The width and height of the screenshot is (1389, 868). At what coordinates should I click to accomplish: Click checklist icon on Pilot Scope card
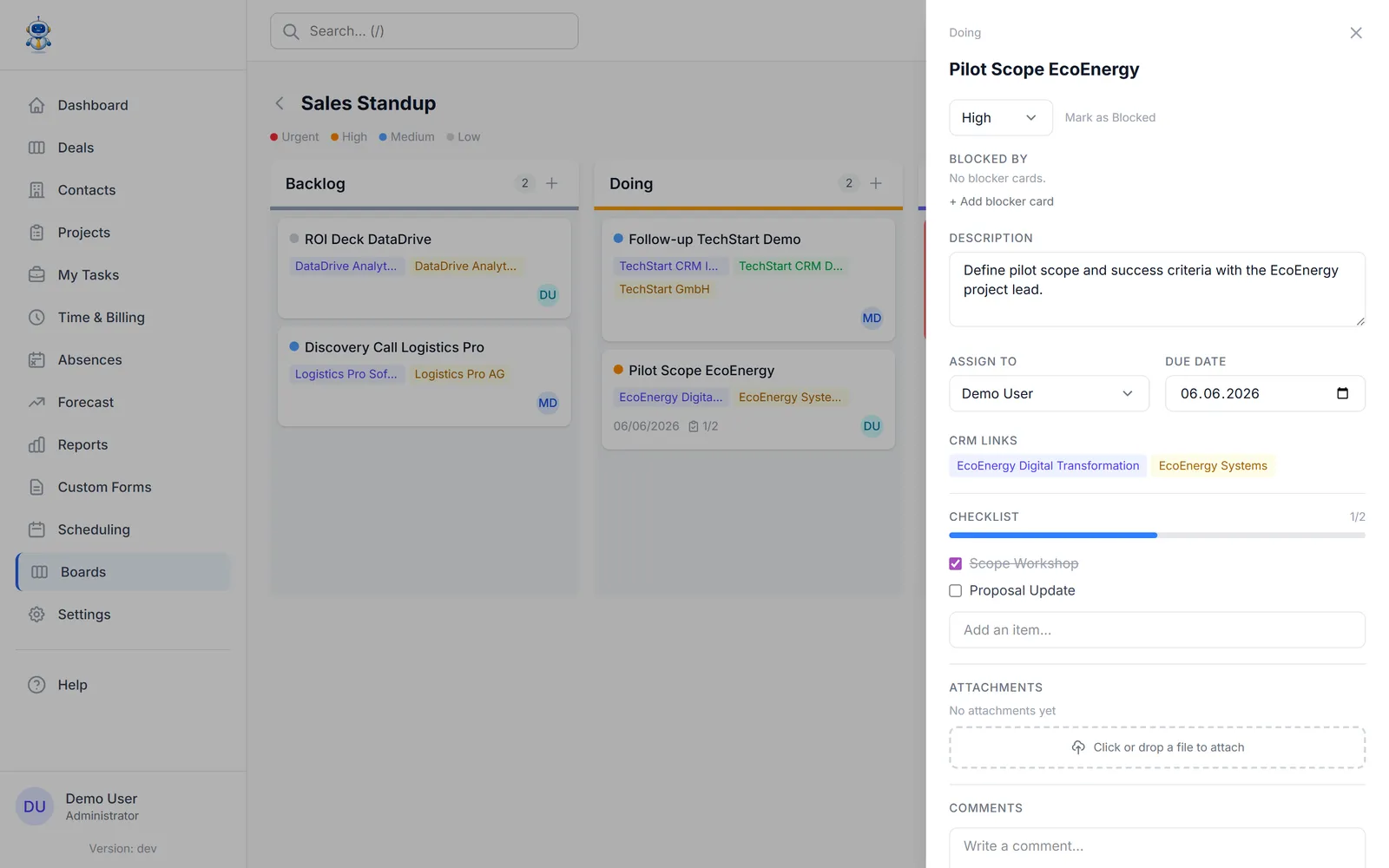(x=694, y=426)
